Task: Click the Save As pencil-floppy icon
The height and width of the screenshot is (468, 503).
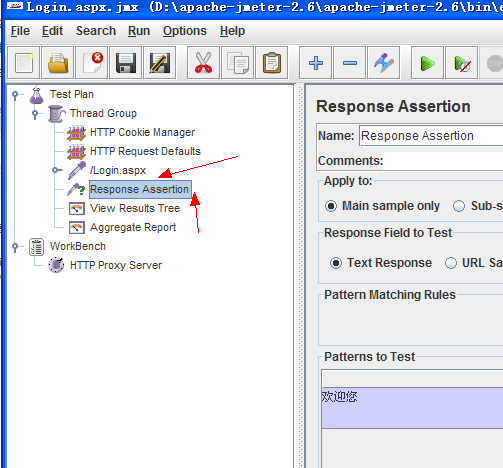Action: [160, 63]
